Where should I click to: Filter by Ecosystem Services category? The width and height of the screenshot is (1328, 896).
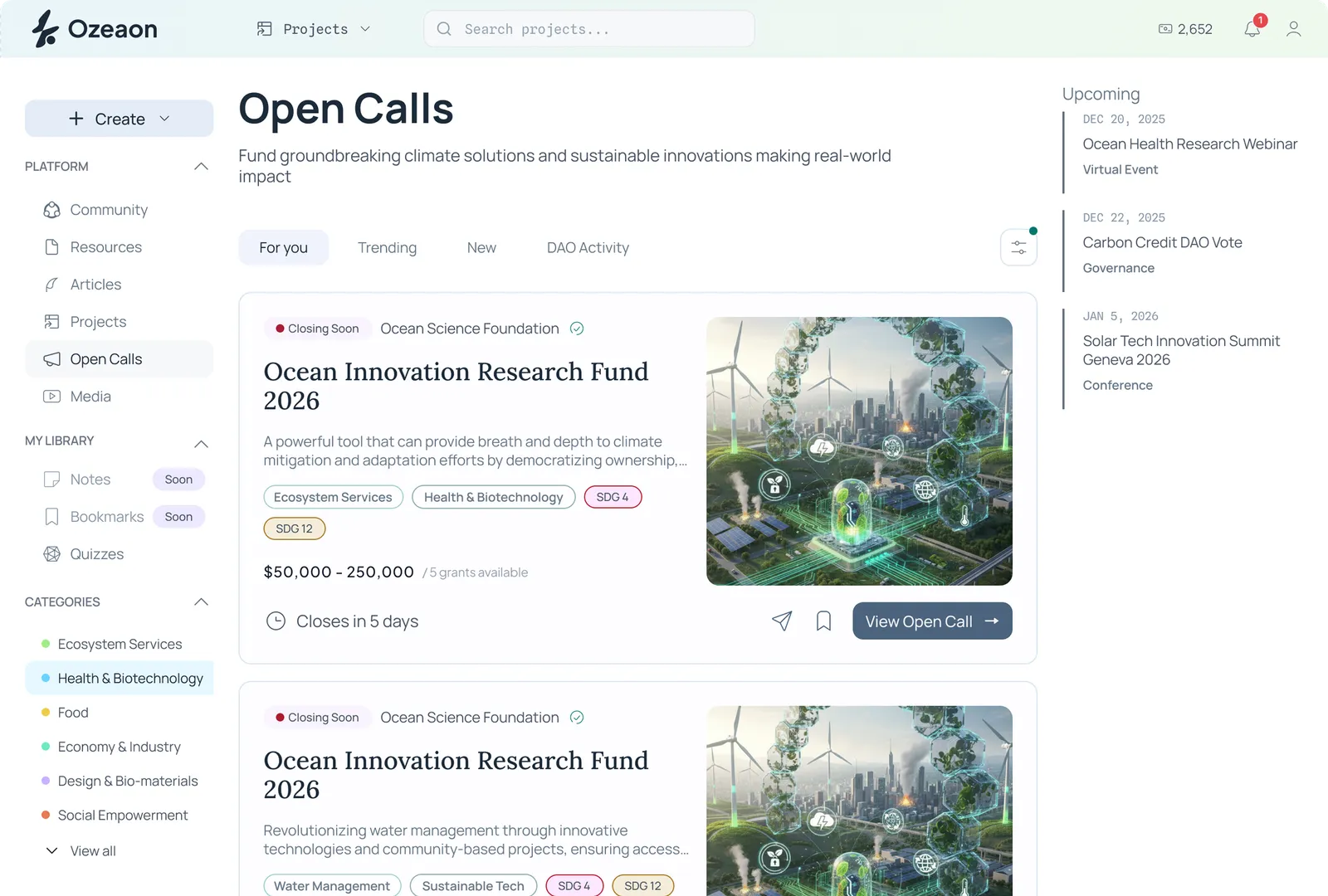[x=120, y=644]
